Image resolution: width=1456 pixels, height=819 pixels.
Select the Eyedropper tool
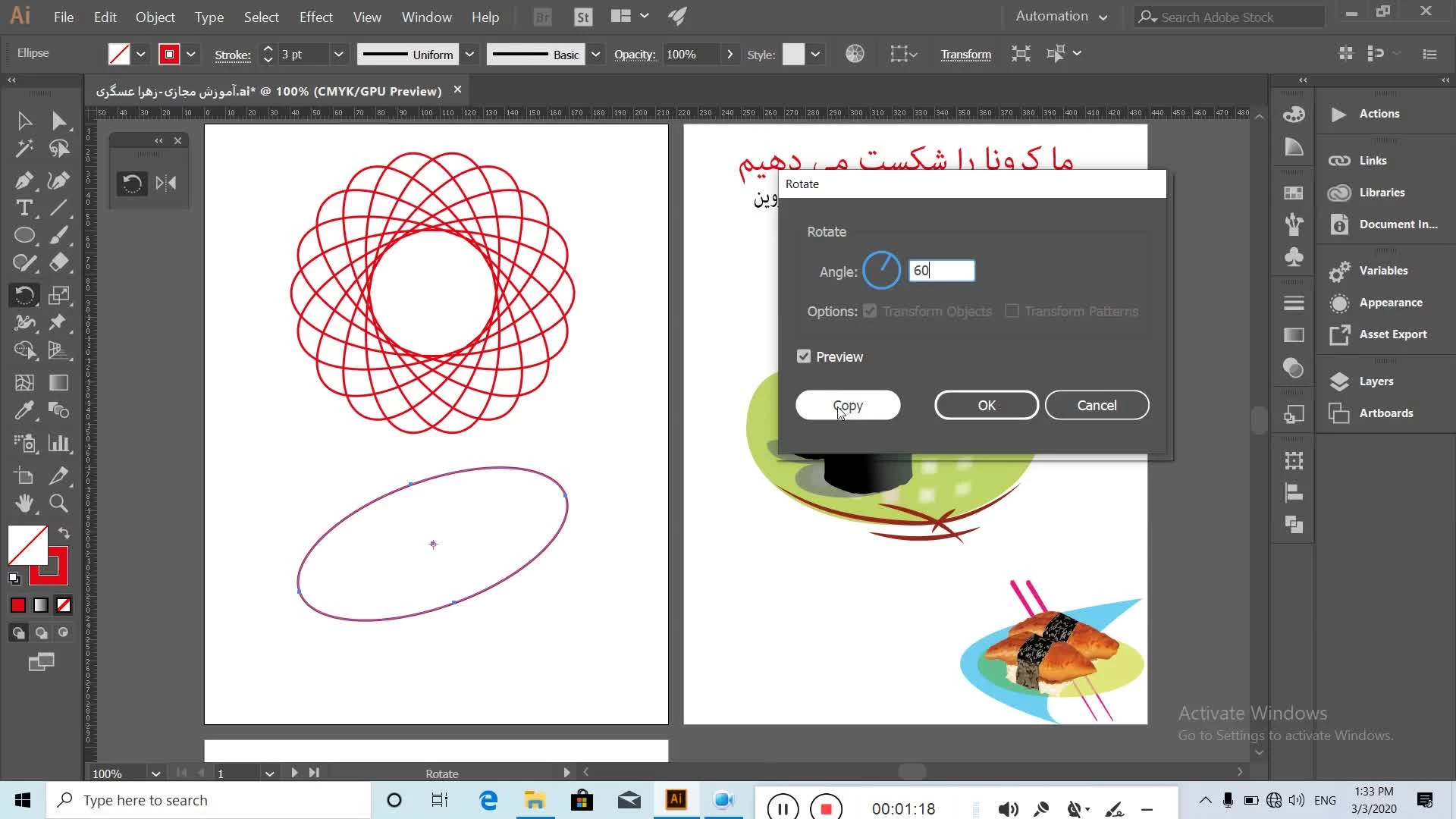click(24, 410)
